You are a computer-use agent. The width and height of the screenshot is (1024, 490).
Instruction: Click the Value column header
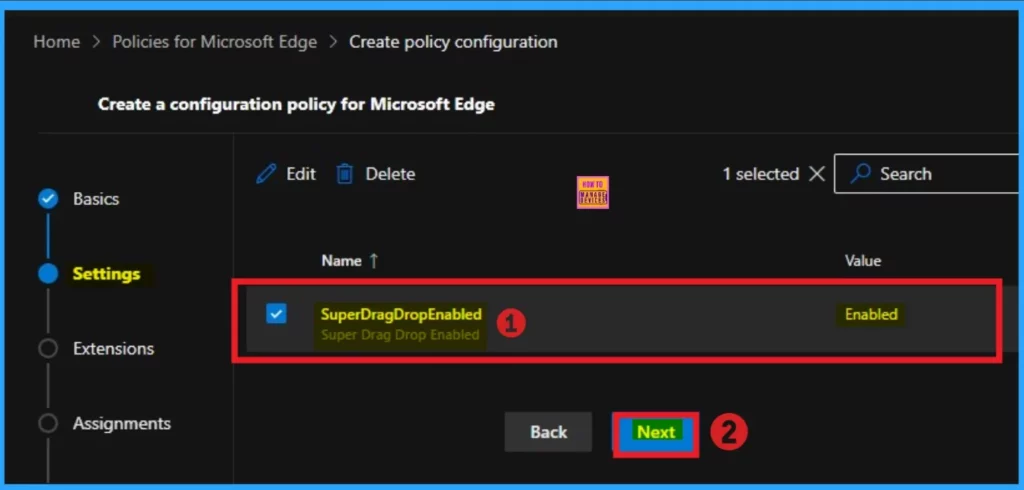[x=863, y=261]
